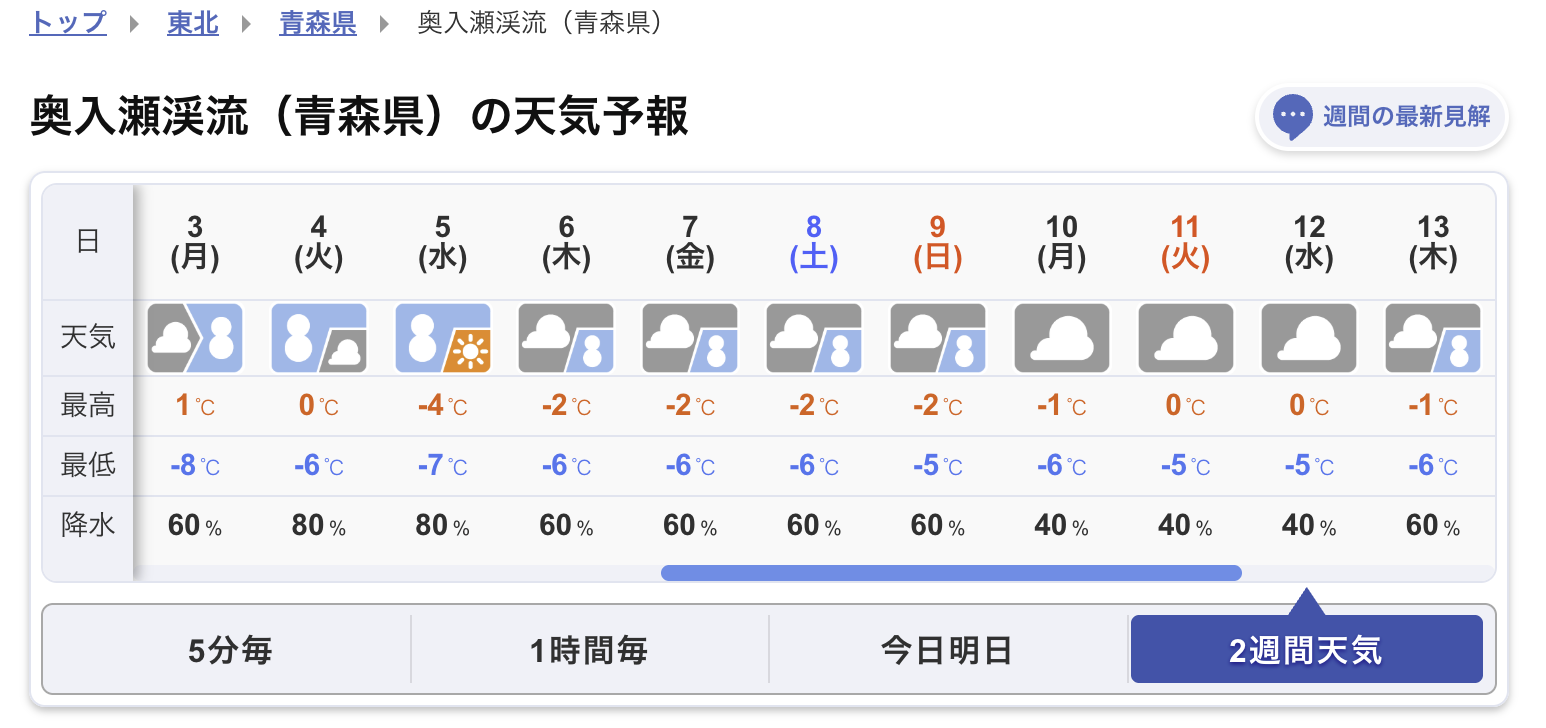Click the cloud-and-snow icon for the 6th (木)
The image size is (1546, 728).
click(566, 338)
